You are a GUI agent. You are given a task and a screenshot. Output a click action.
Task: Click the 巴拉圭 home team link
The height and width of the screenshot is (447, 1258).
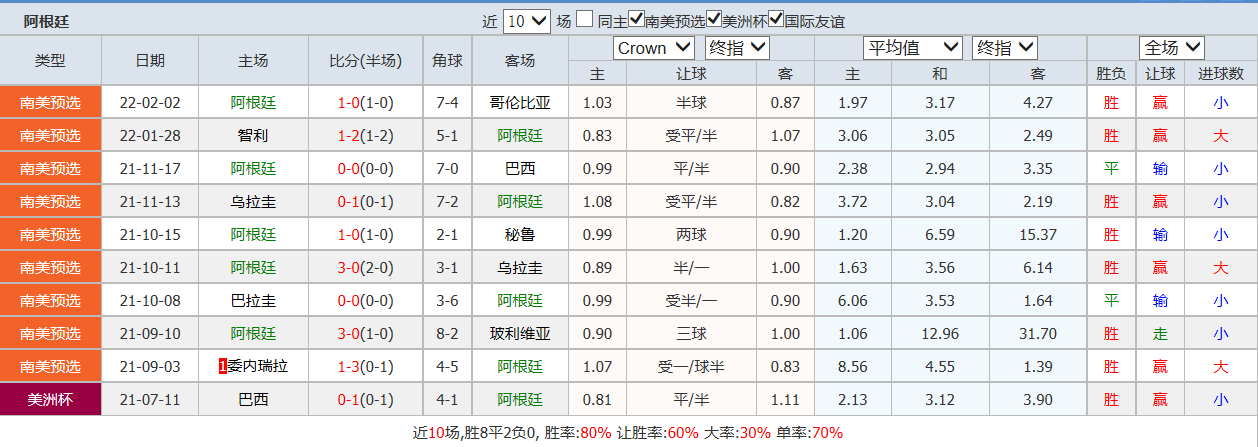(253, 300)
